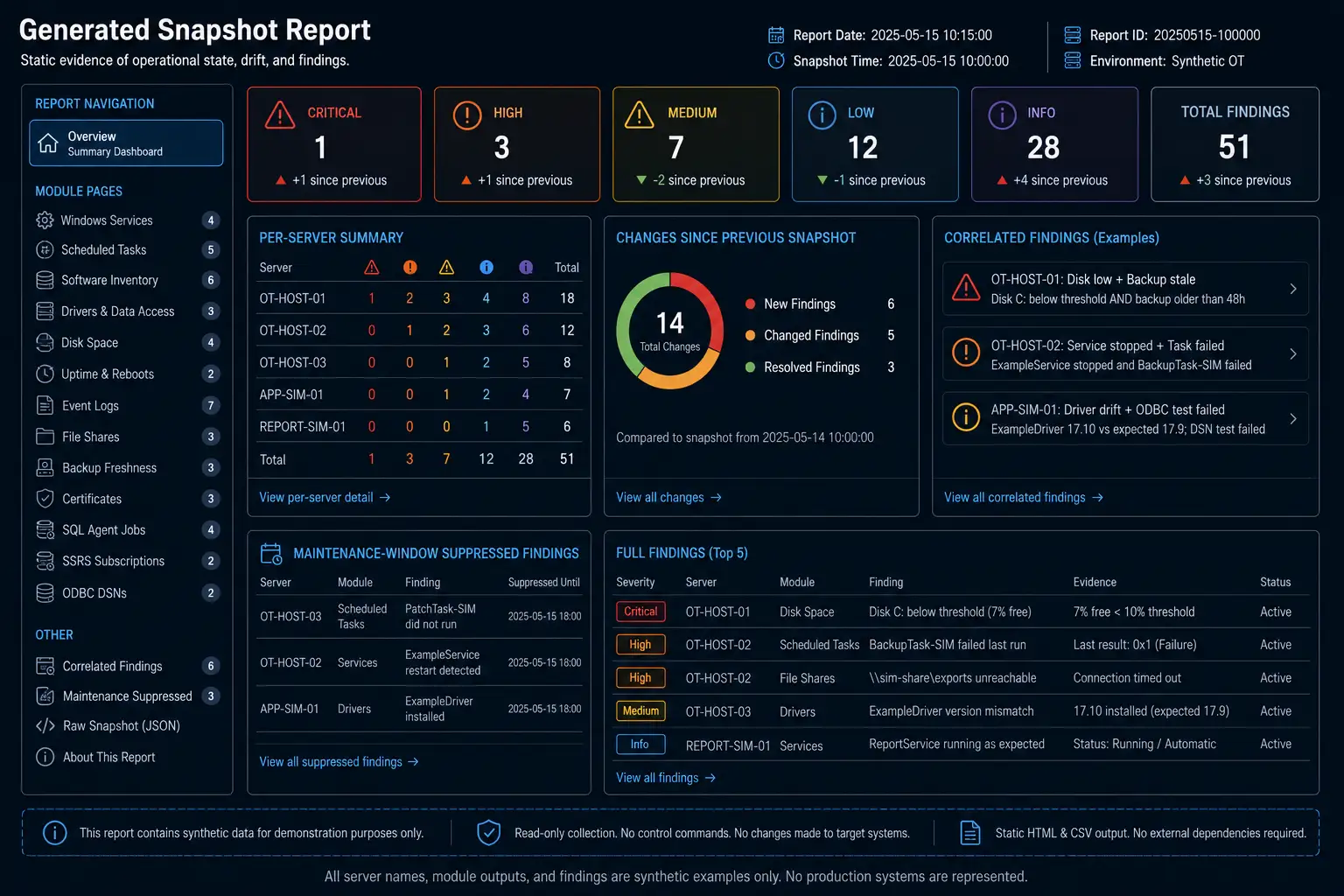Click the Low severity info card icon

[822, 115]
